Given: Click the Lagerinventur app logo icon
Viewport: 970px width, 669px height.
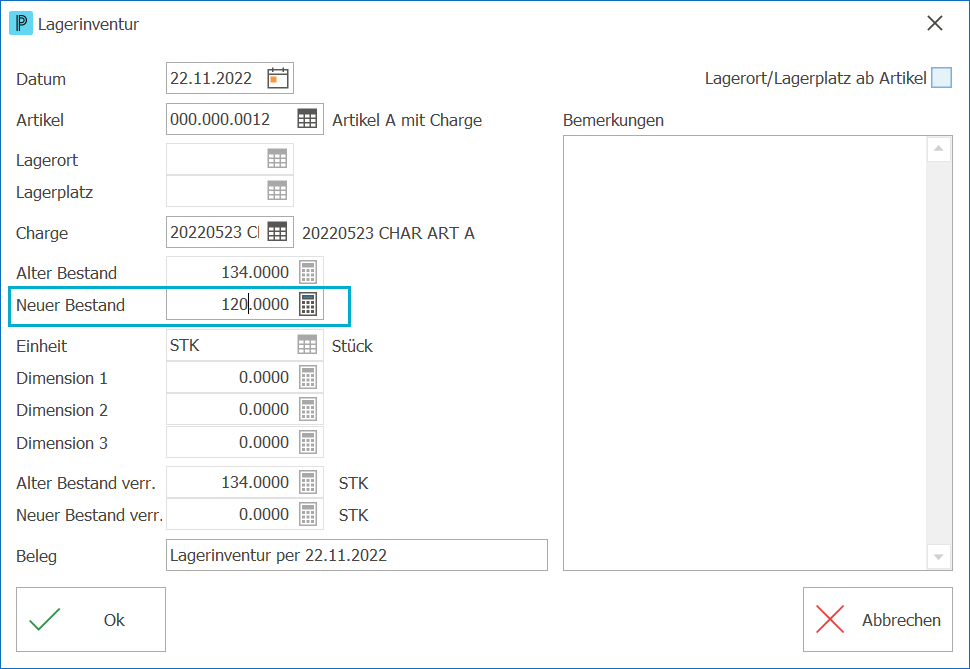Looking at the screenshot, I should point(21,24).
